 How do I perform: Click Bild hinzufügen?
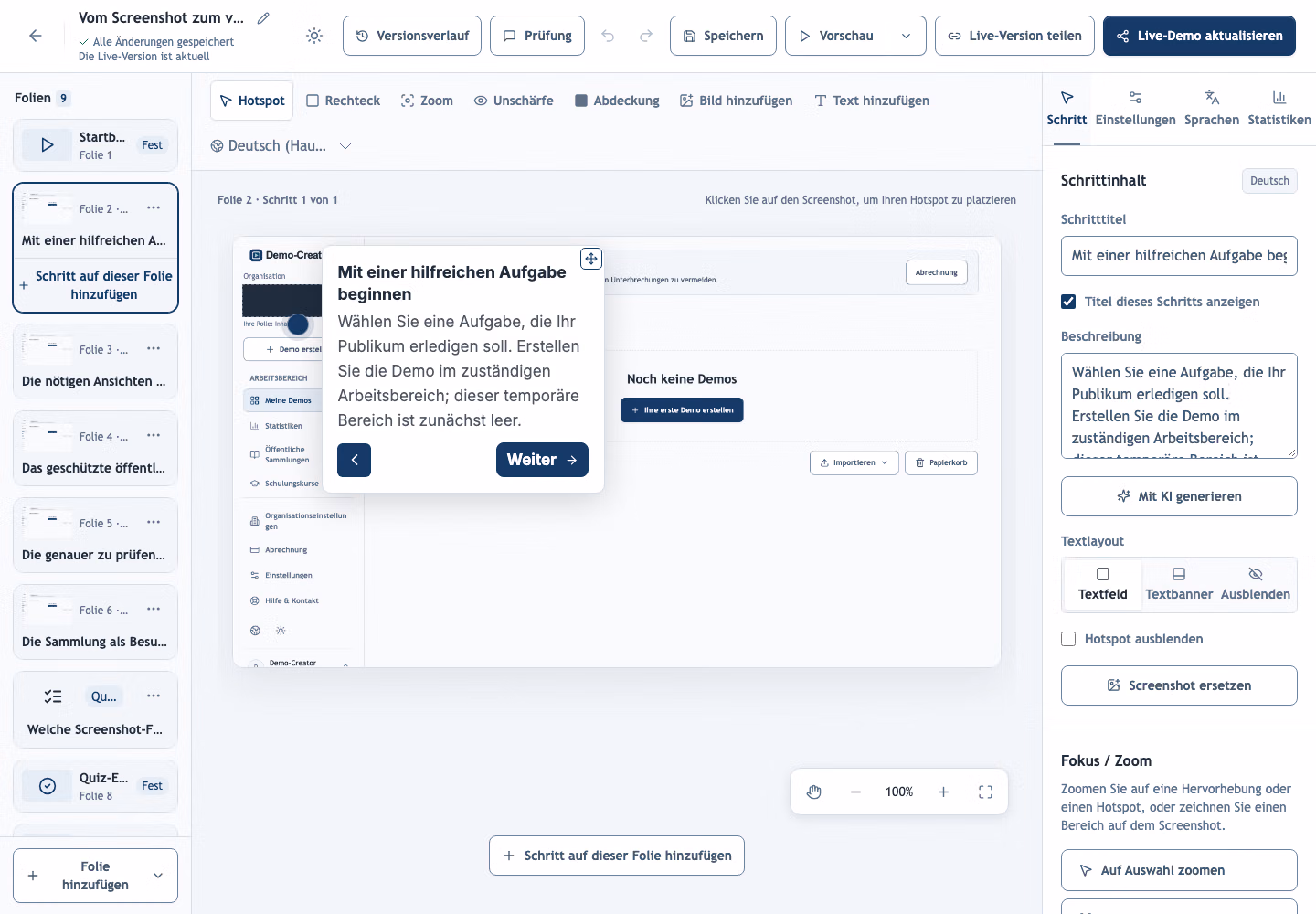736,101
